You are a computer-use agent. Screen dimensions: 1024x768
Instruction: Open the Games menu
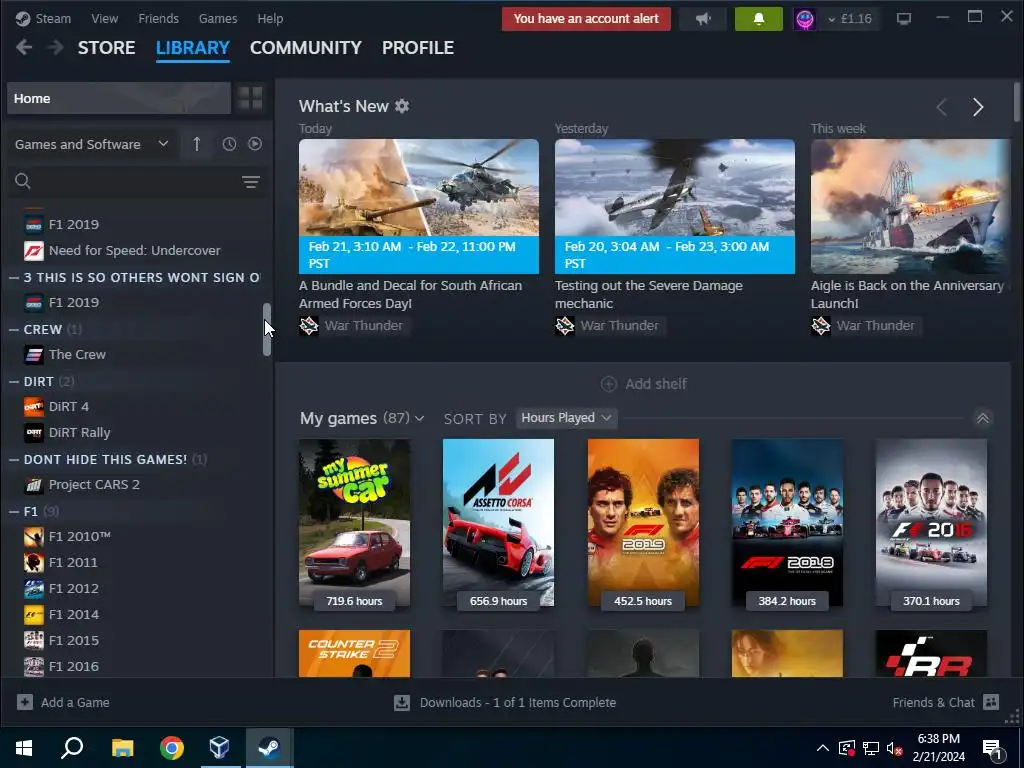pyautogui.click(x=218, y=18)
